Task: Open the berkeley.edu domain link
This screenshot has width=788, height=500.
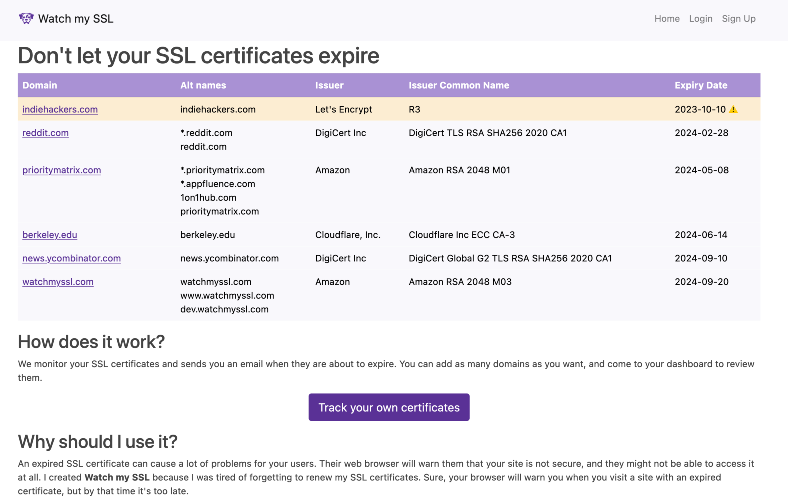Action: pos(50,235)
